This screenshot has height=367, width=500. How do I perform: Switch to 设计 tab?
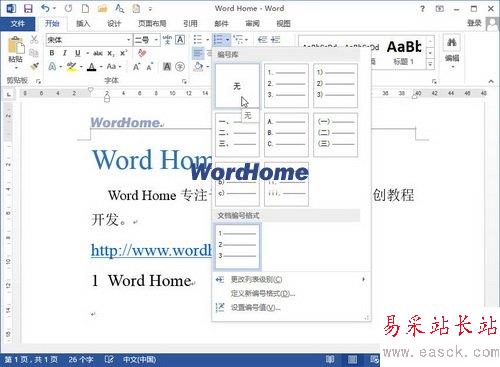click(x=114, y=23)
